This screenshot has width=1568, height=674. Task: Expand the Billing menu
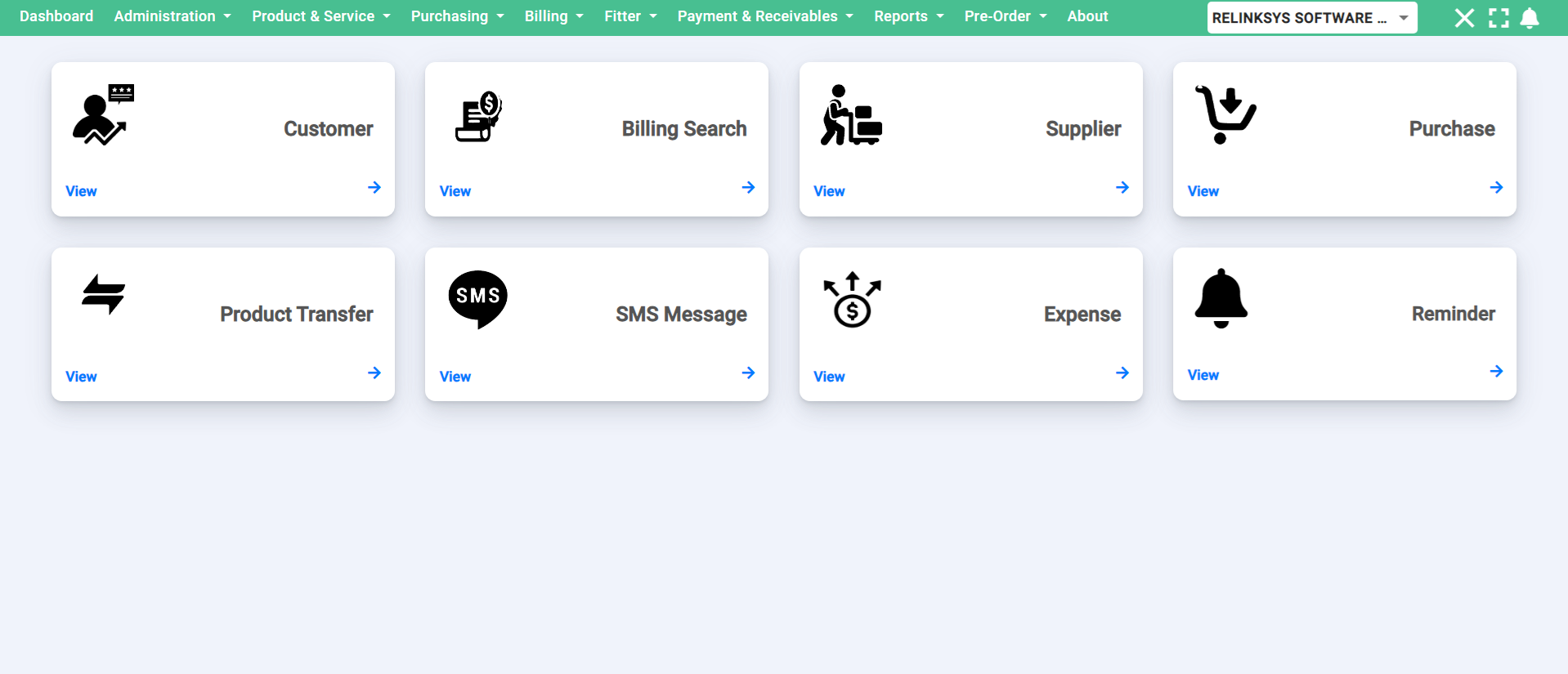tap(554, 16)
